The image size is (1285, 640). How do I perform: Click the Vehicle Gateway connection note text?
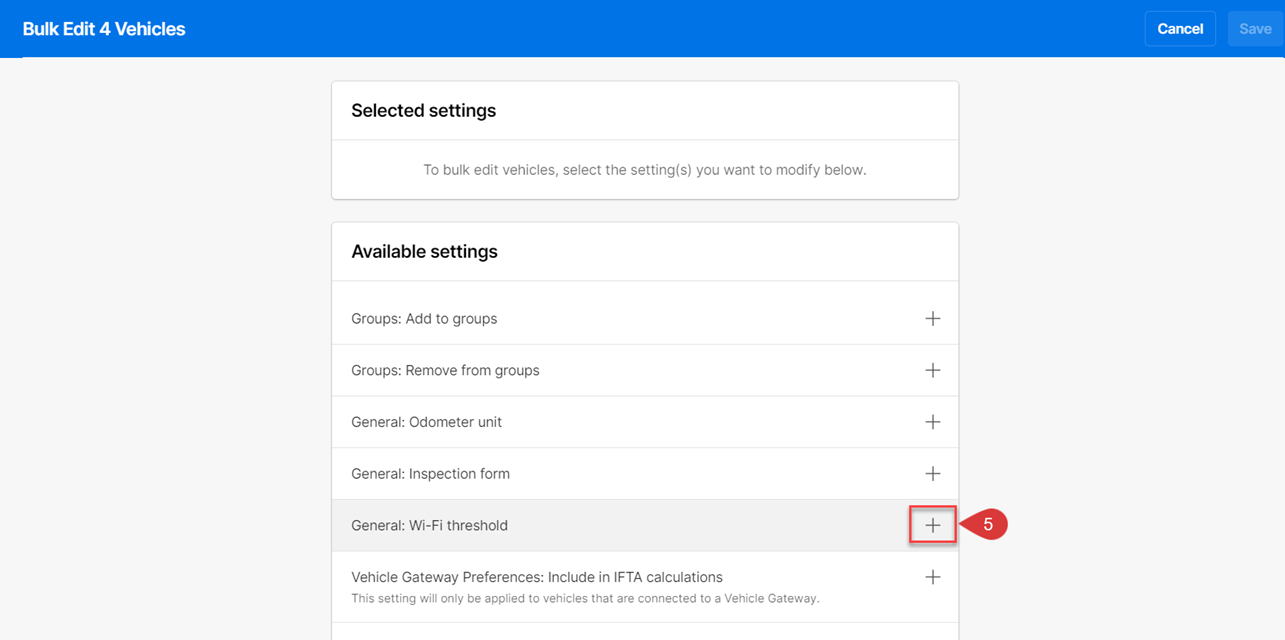click(x=585, y=599)
